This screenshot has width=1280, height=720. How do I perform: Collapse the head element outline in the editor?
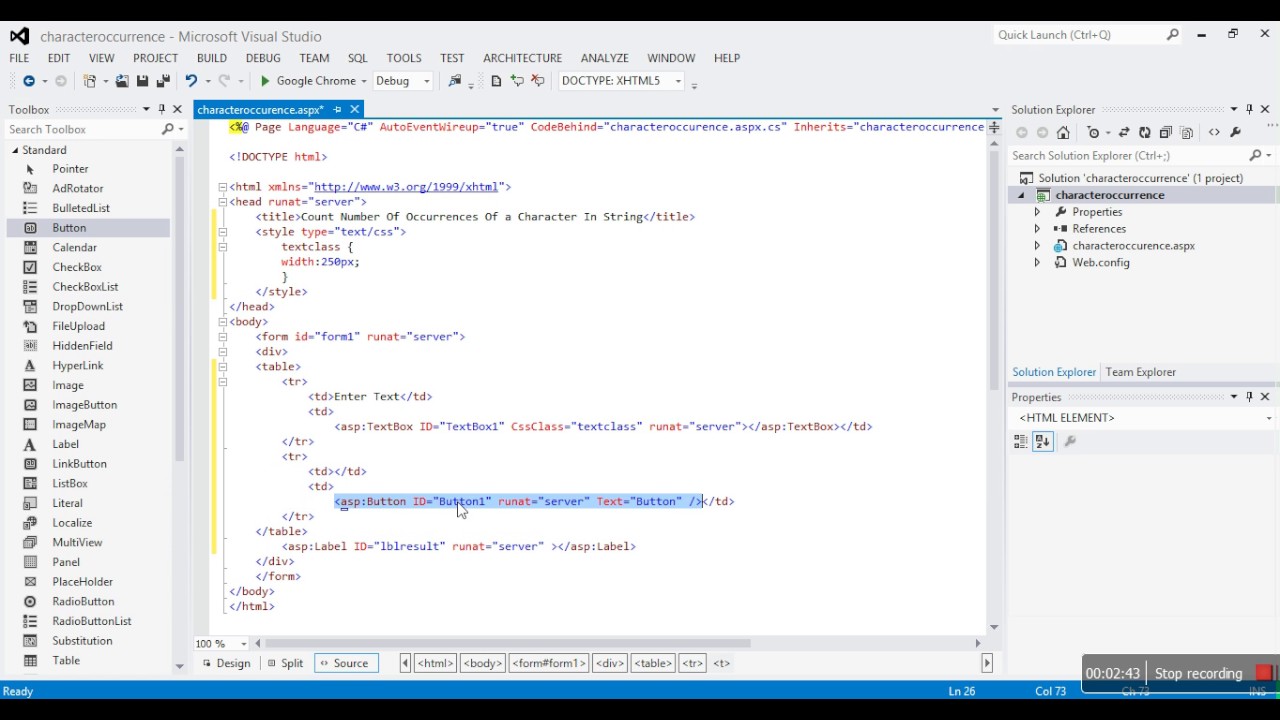[x=222, y=202]
